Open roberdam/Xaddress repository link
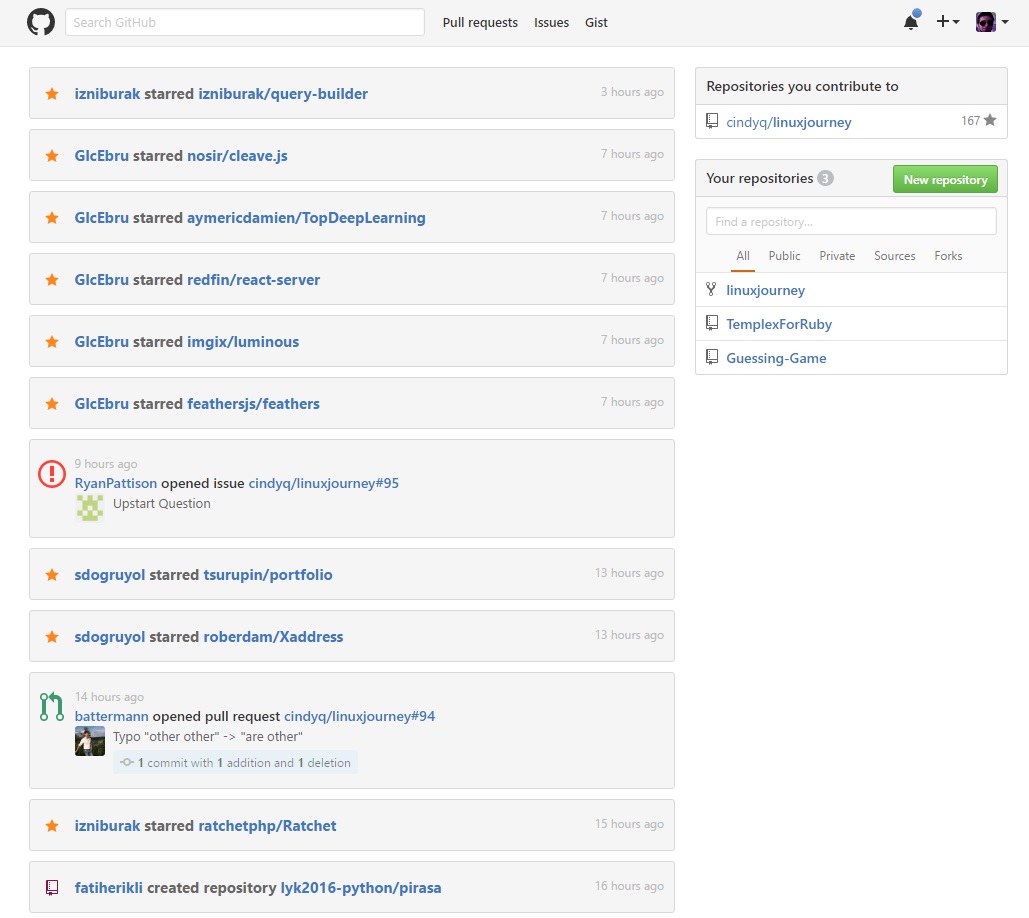This screenshot has height=918, width=1029. [x=273, y=636]
